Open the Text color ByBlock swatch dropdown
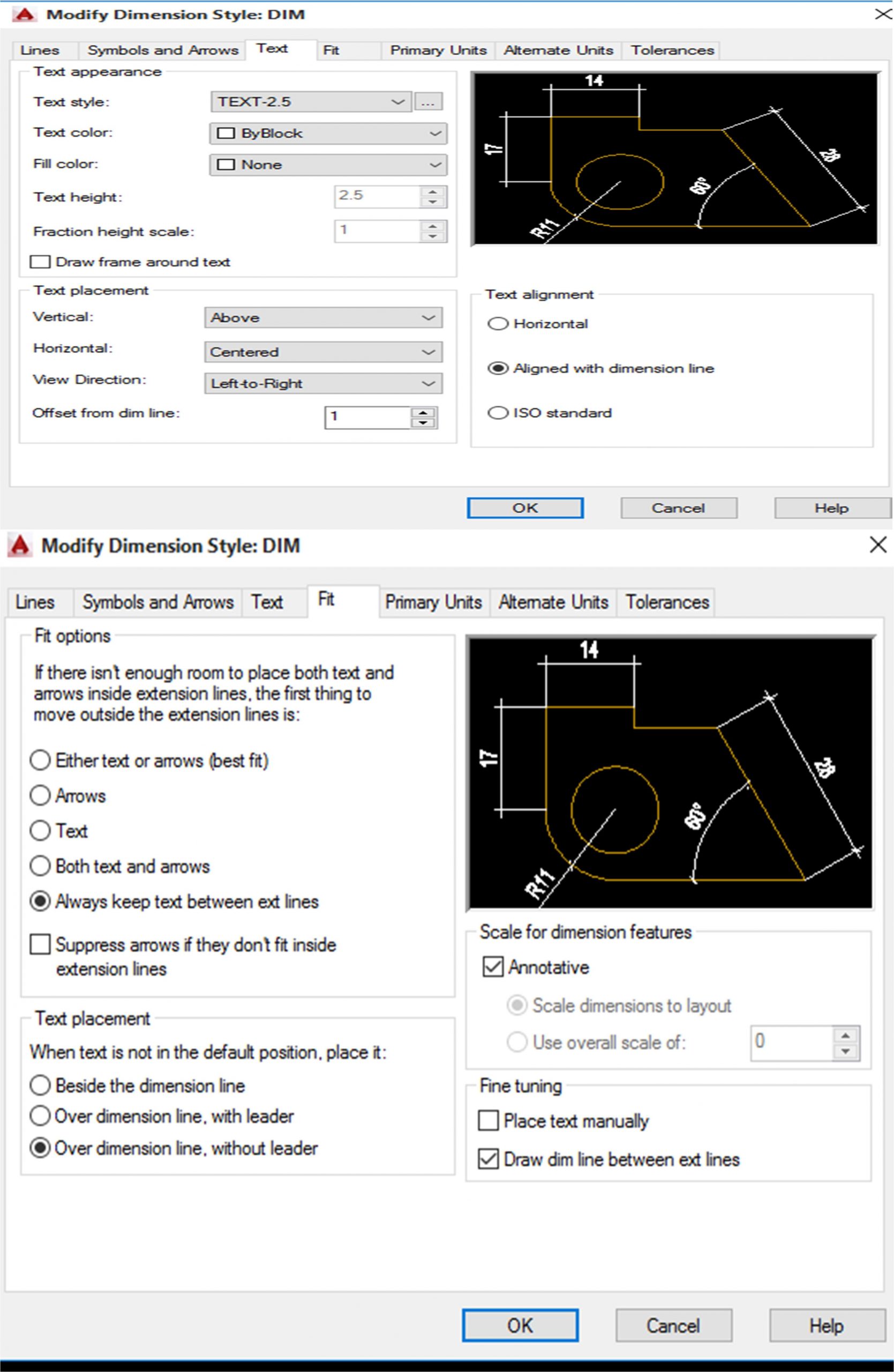The image size is (894, 1372). [328, 134]
